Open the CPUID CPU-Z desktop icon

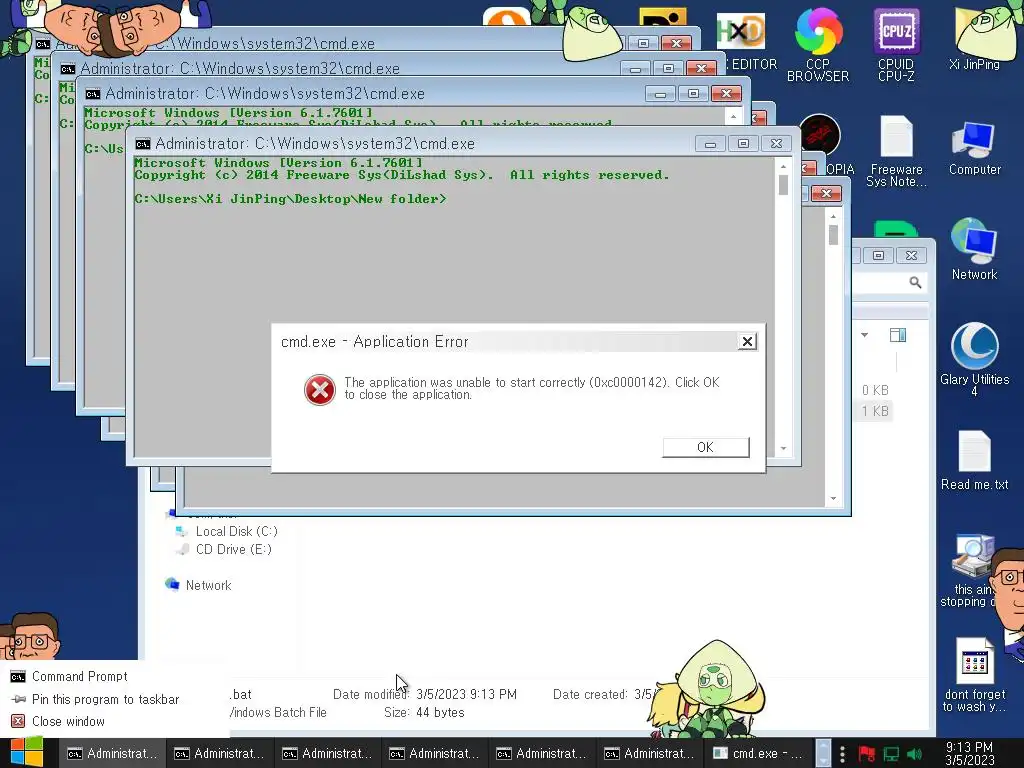coord(896,46)
